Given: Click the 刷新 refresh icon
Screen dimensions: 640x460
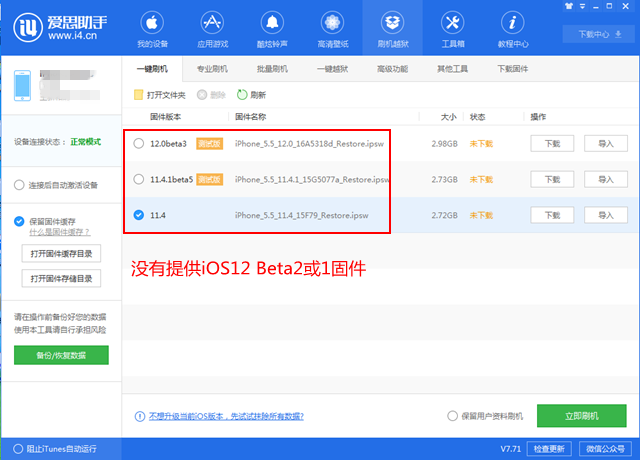Looking at the screenshot, I should coord(242,95).
